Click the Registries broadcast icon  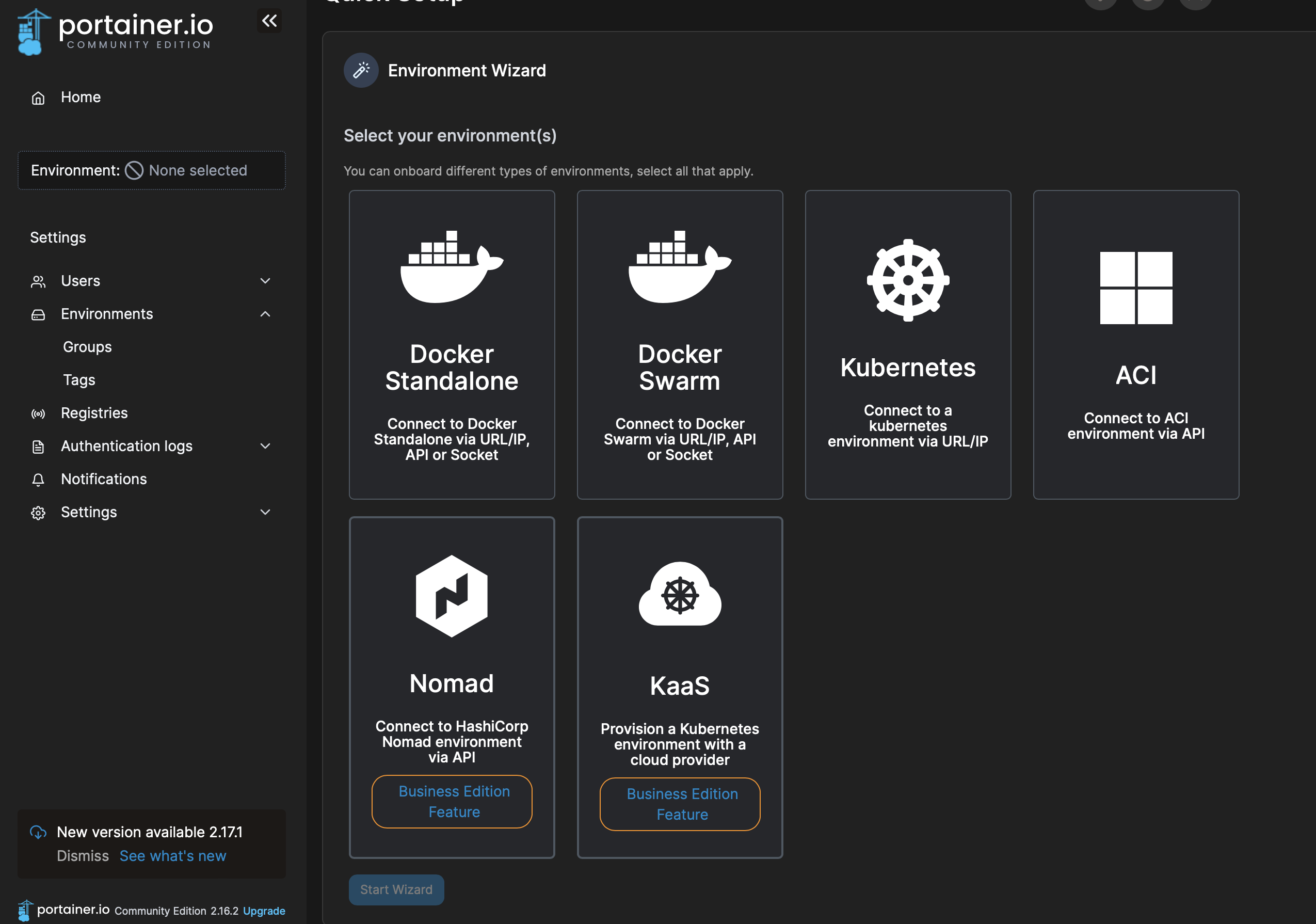38,414
